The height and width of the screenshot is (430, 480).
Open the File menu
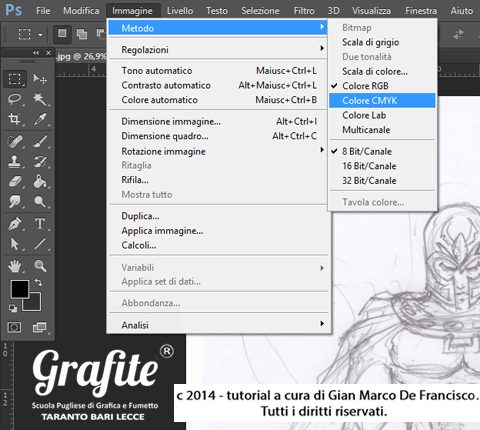coord(43,11)
